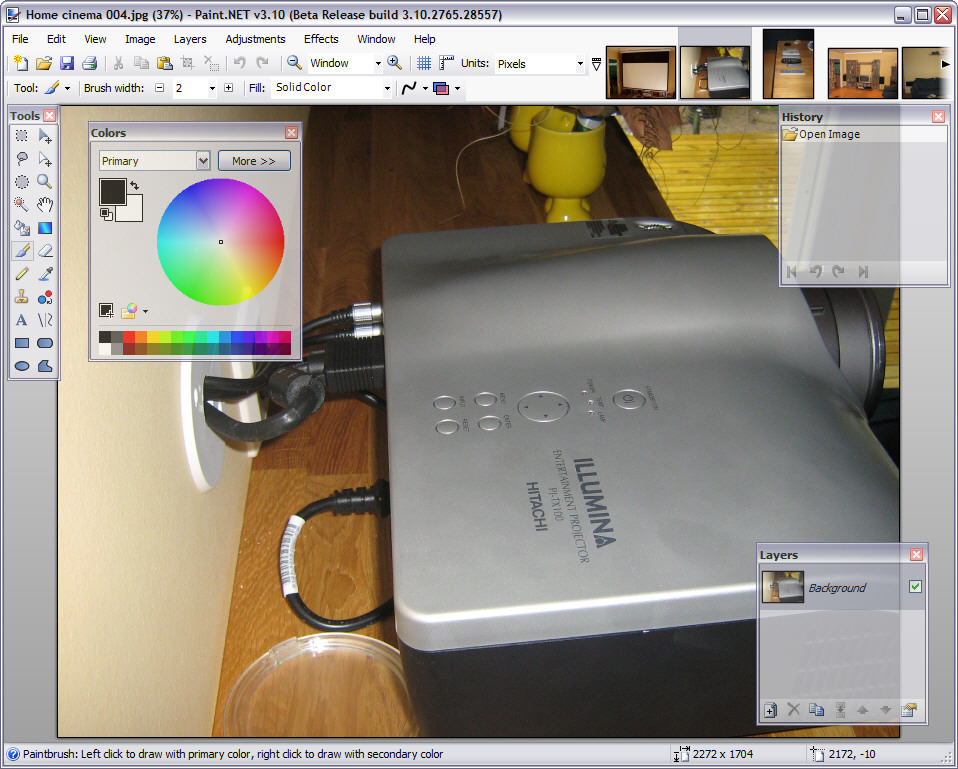Open the Fill style Solid Color dropdown

click(387, 89)
